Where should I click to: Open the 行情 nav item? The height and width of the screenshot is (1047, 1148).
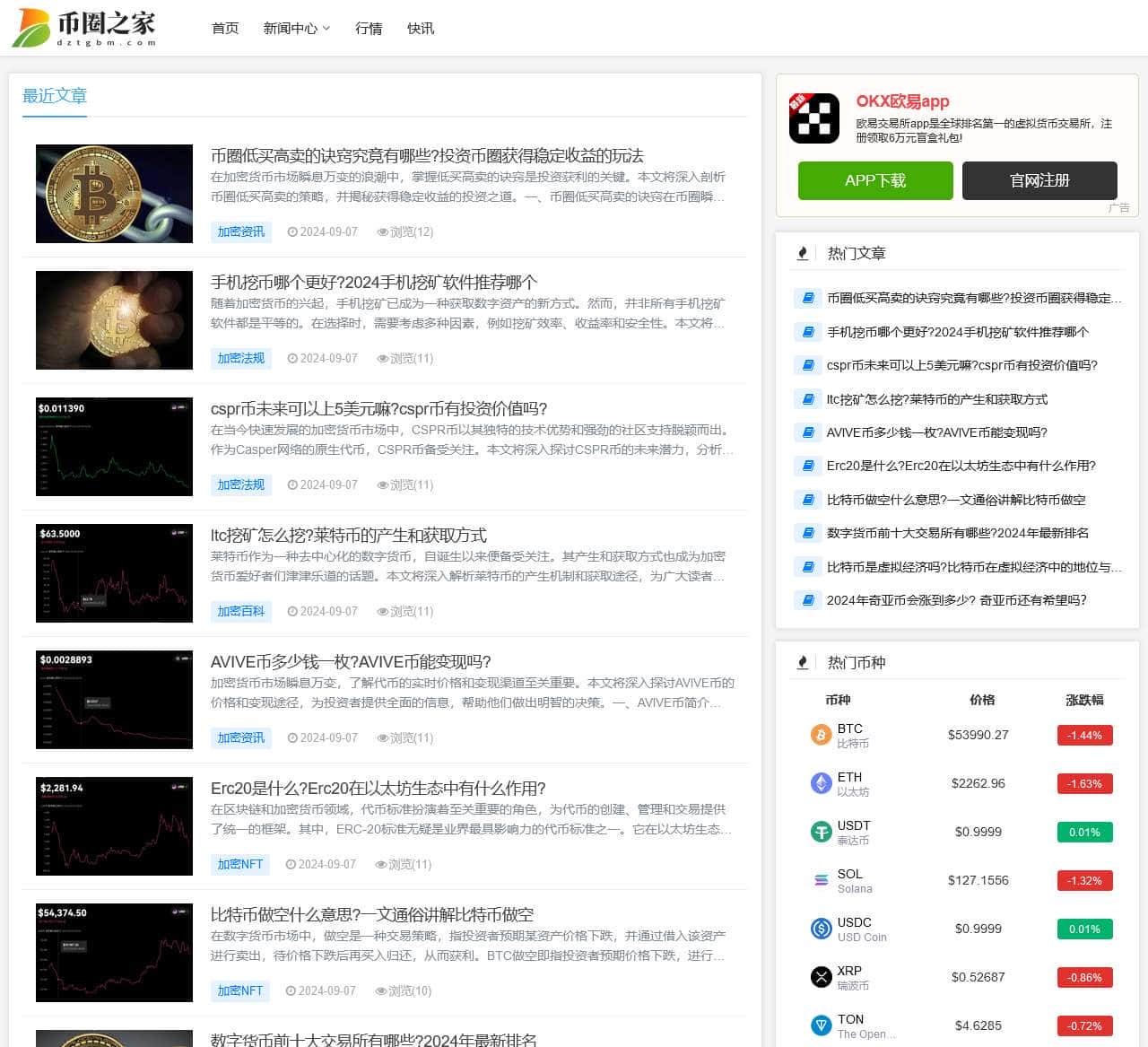[369, 29]
